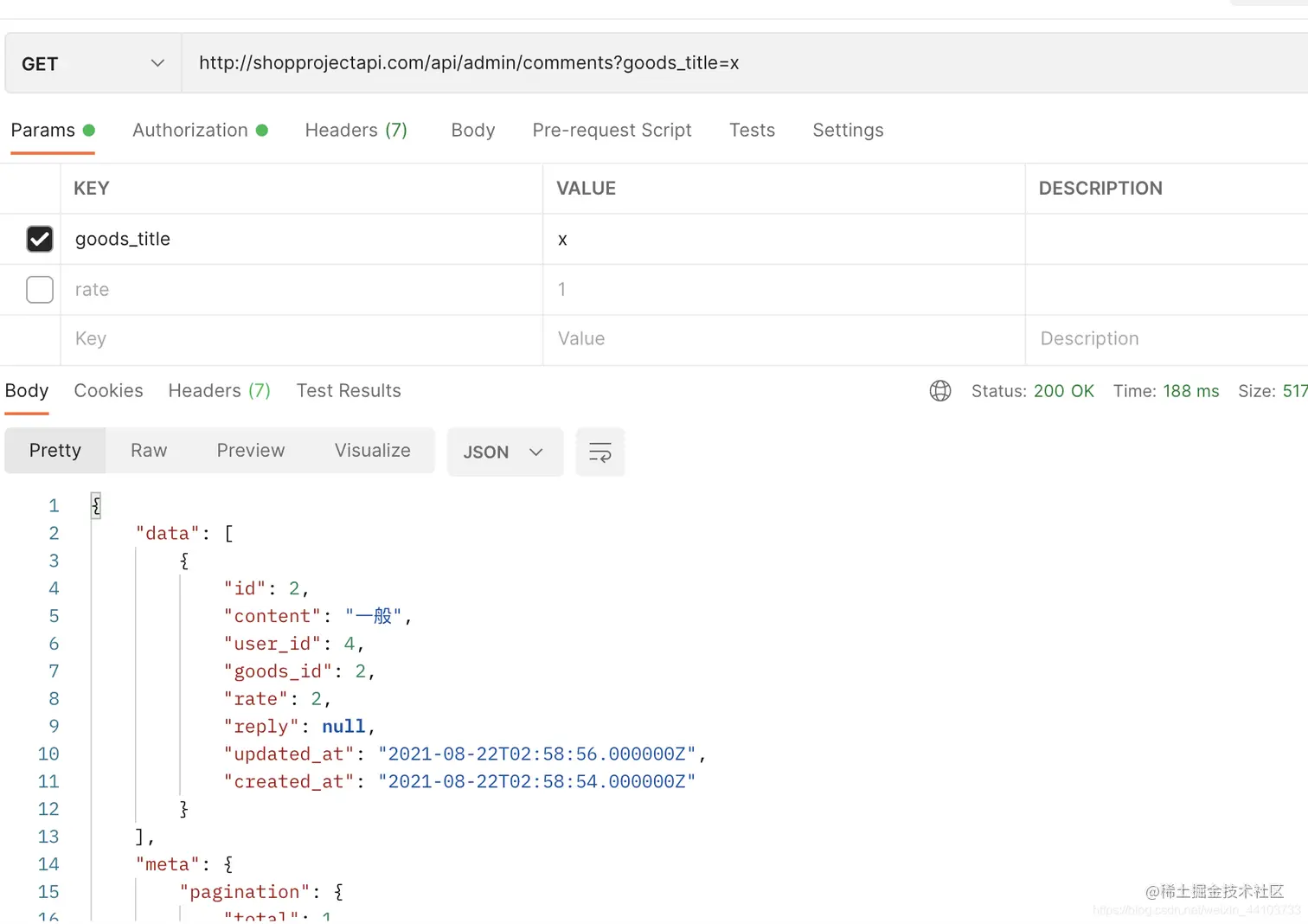Image resolution: width=1308 pixels, height=924 pixels.
Task: Click the DESCRIPTION column header
Action: (1100, 189)
